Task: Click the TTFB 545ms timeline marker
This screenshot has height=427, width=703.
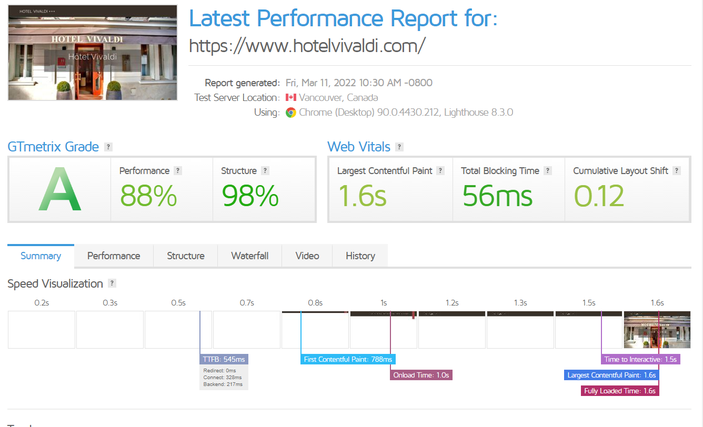Action: (223, 359)
